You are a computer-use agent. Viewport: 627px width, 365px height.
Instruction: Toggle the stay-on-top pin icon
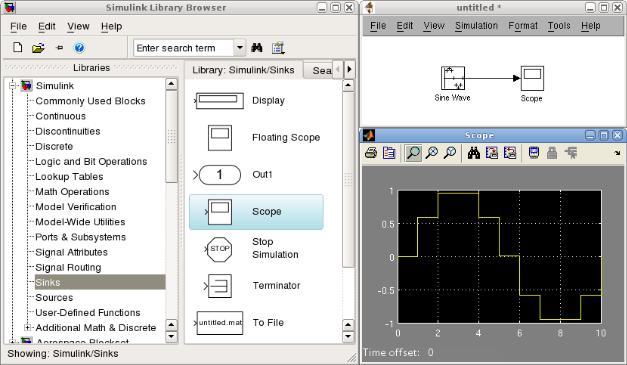coord(59,48)
